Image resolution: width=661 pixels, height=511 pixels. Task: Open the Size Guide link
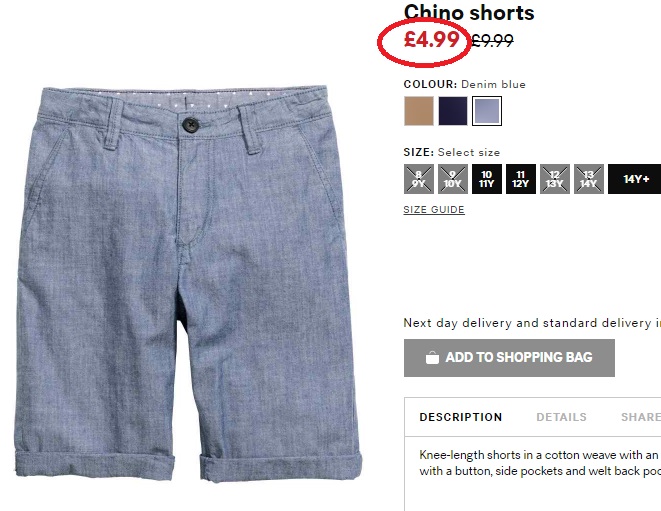[434, 210]
